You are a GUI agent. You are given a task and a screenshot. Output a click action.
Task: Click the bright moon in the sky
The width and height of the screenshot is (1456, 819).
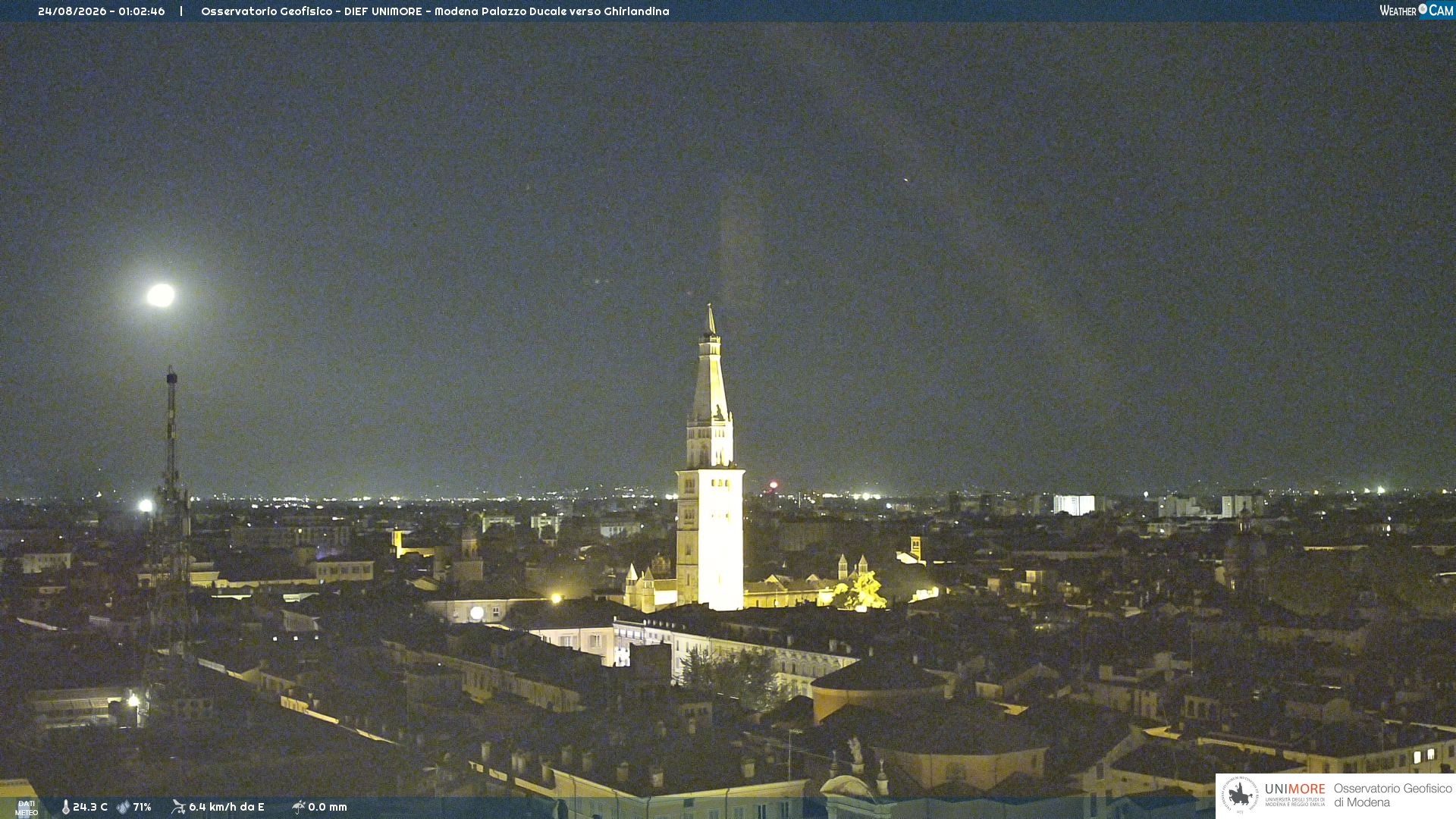(x=161, y=295)
